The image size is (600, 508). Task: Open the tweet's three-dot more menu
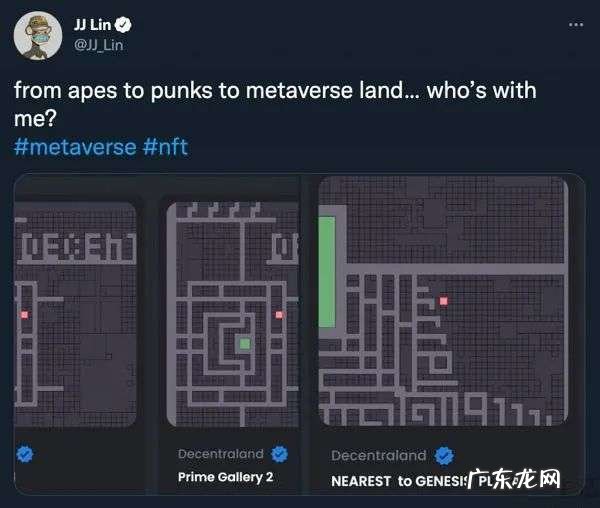click(576, 25)
